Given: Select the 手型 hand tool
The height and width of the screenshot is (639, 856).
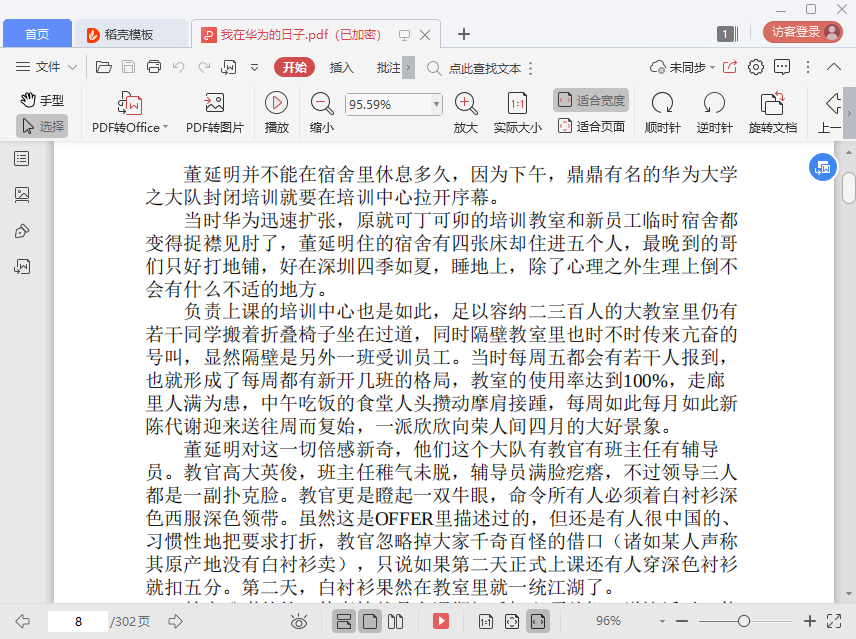Looking at the screenshot, I should click(x=42, y=100).
